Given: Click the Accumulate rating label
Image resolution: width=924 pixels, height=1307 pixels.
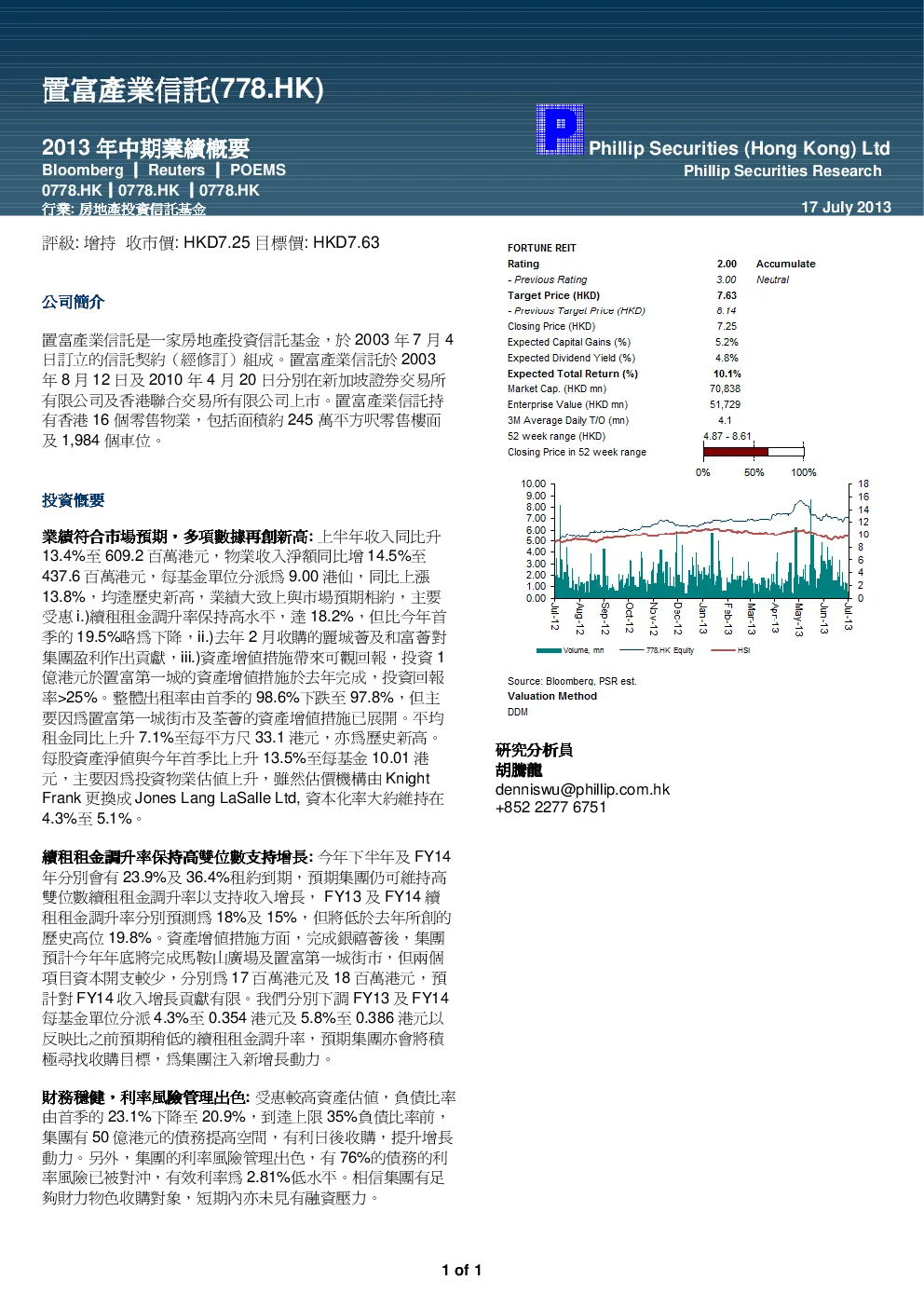Looking at the screenshot, I should (x=785, y=264).
